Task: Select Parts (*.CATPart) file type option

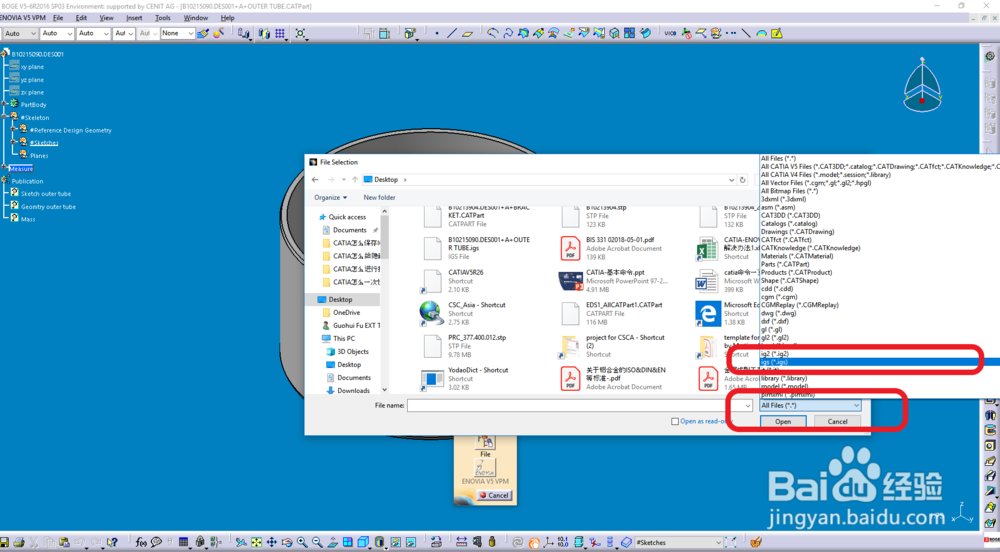Action: [x=784, y=265]
